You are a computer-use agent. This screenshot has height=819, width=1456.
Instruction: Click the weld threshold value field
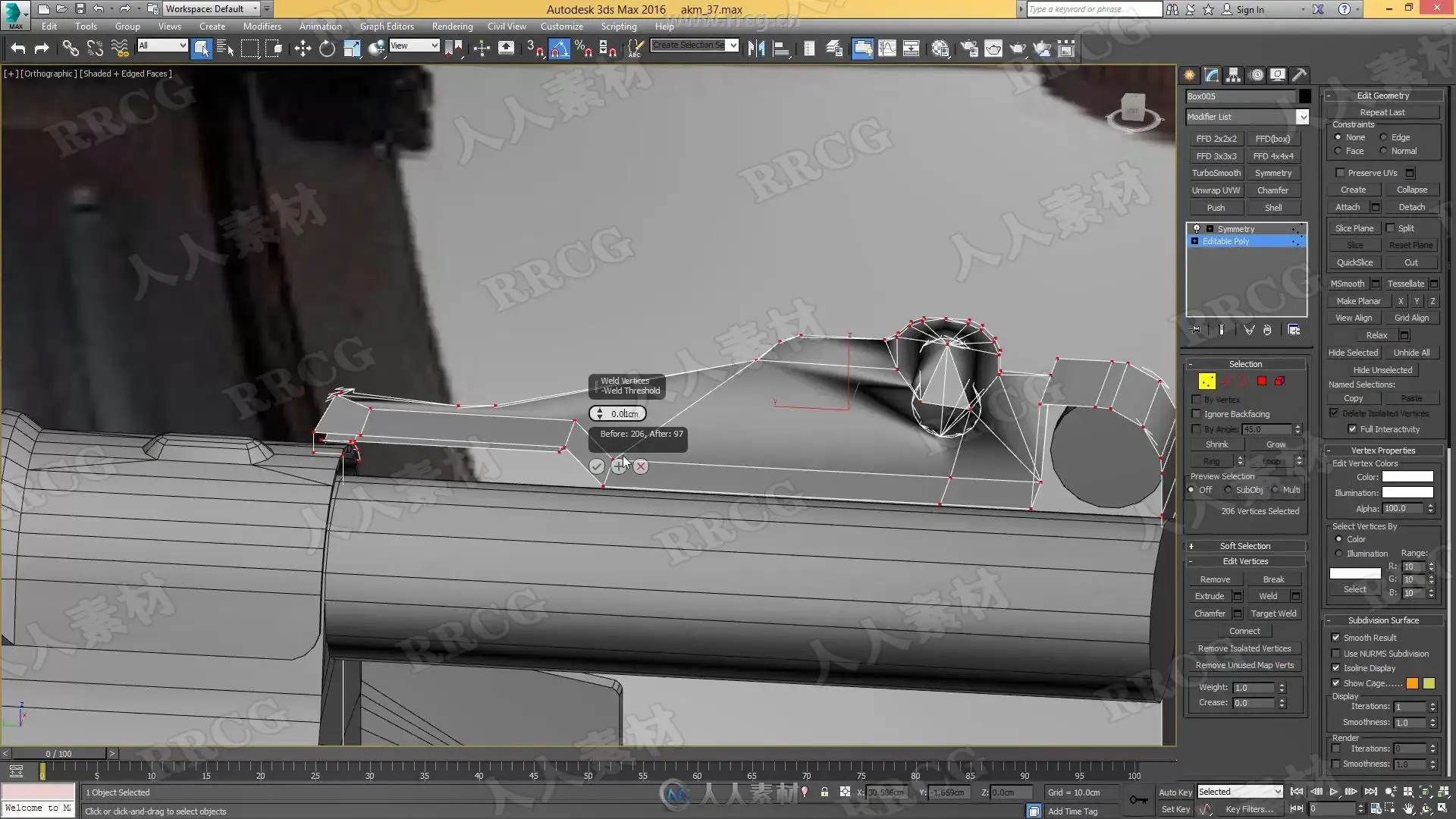(625, 414)
